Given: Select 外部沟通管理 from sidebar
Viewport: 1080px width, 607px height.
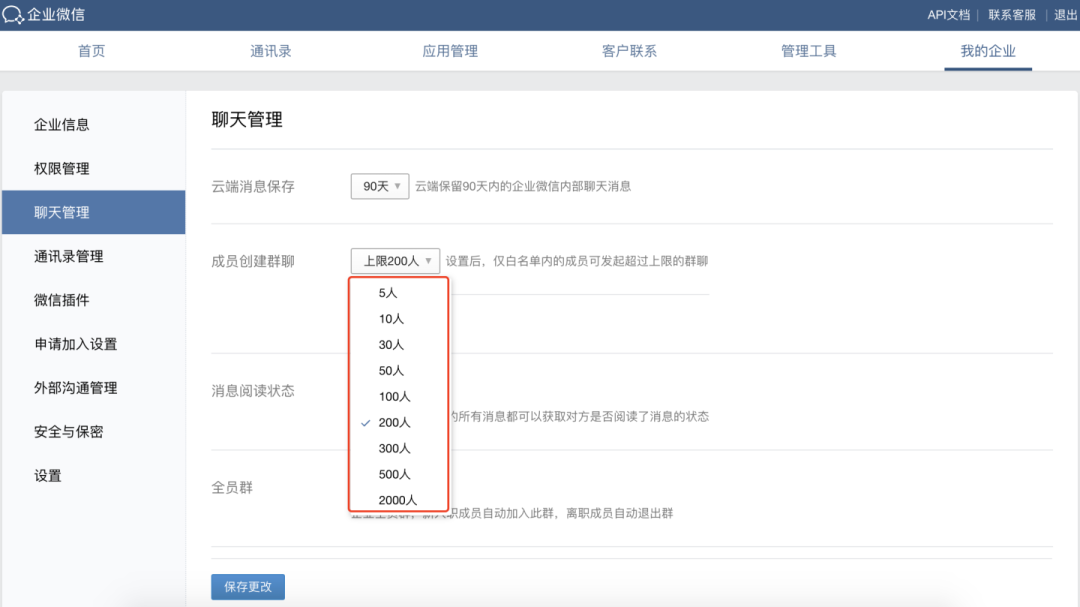Looking at the screenshot, I should coord(76,388).
